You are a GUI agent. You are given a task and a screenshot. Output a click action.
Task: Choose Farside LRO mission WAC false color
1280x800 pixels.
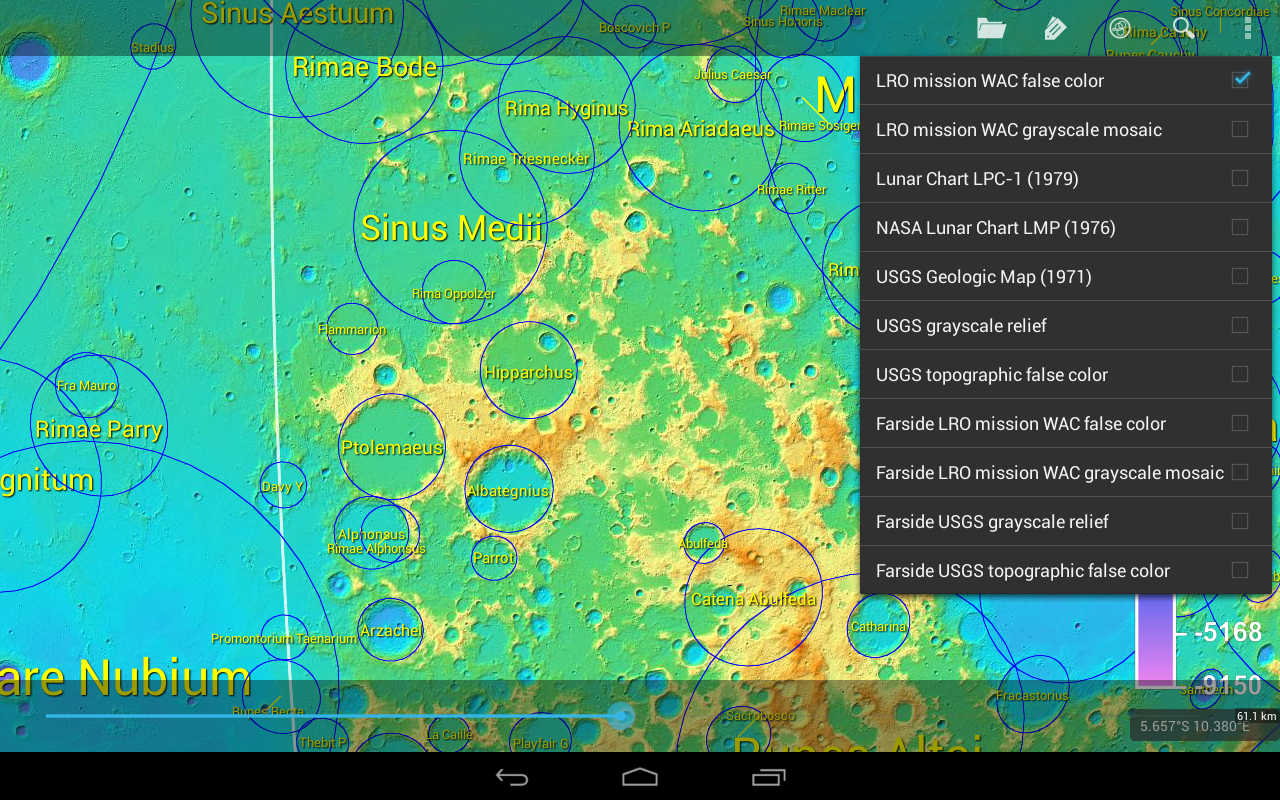1066,423
